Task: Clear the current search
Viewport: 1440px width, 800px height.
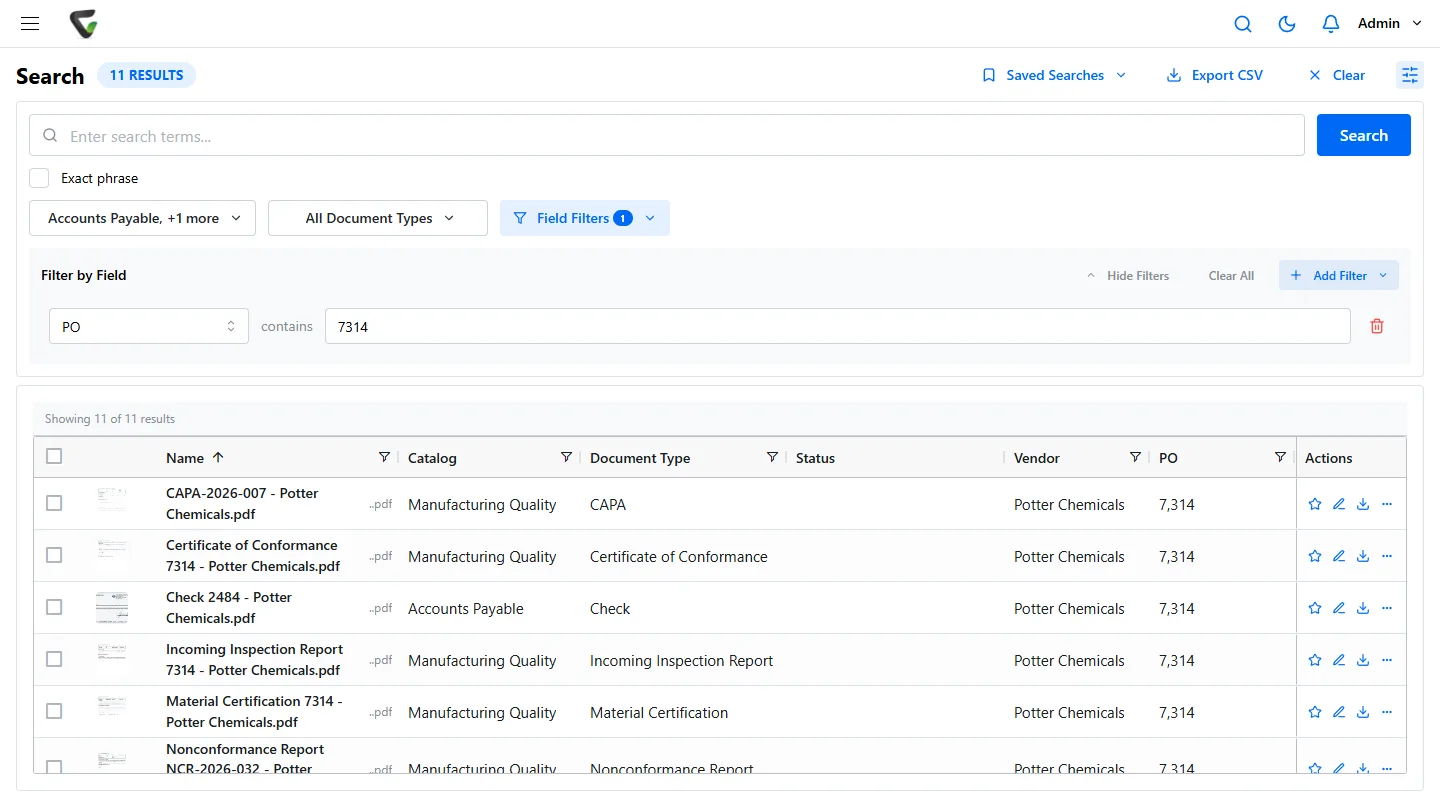Action: pyautogui.click(x=1337, y=75)
